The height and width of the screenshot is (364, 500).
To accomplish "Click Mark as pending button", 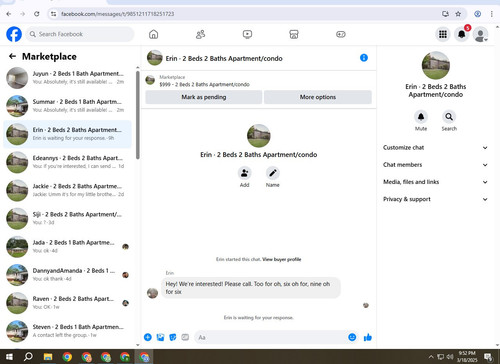I will tap(204, 97).
